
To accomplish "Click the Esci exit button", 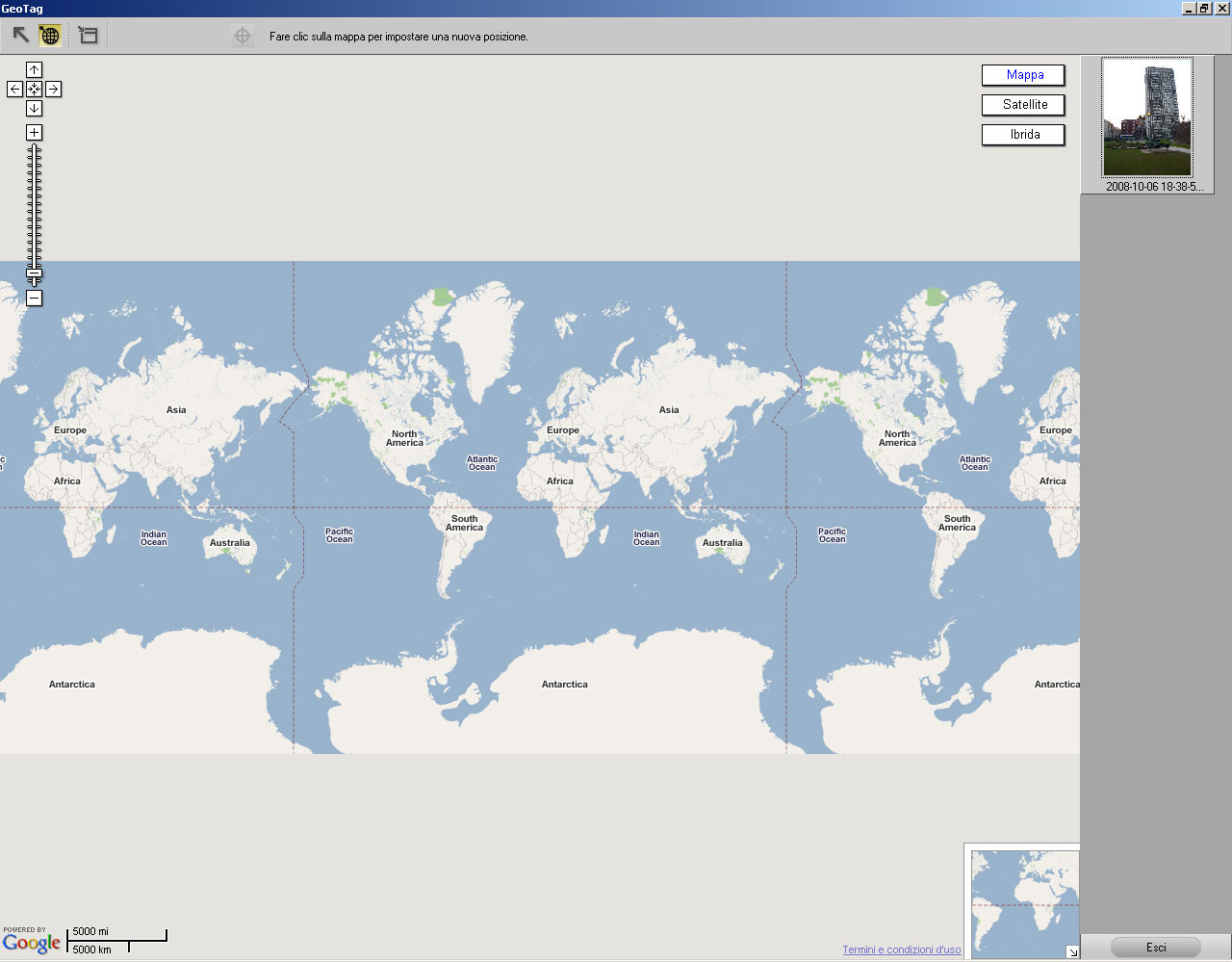I will click(x=1156, y=948).
